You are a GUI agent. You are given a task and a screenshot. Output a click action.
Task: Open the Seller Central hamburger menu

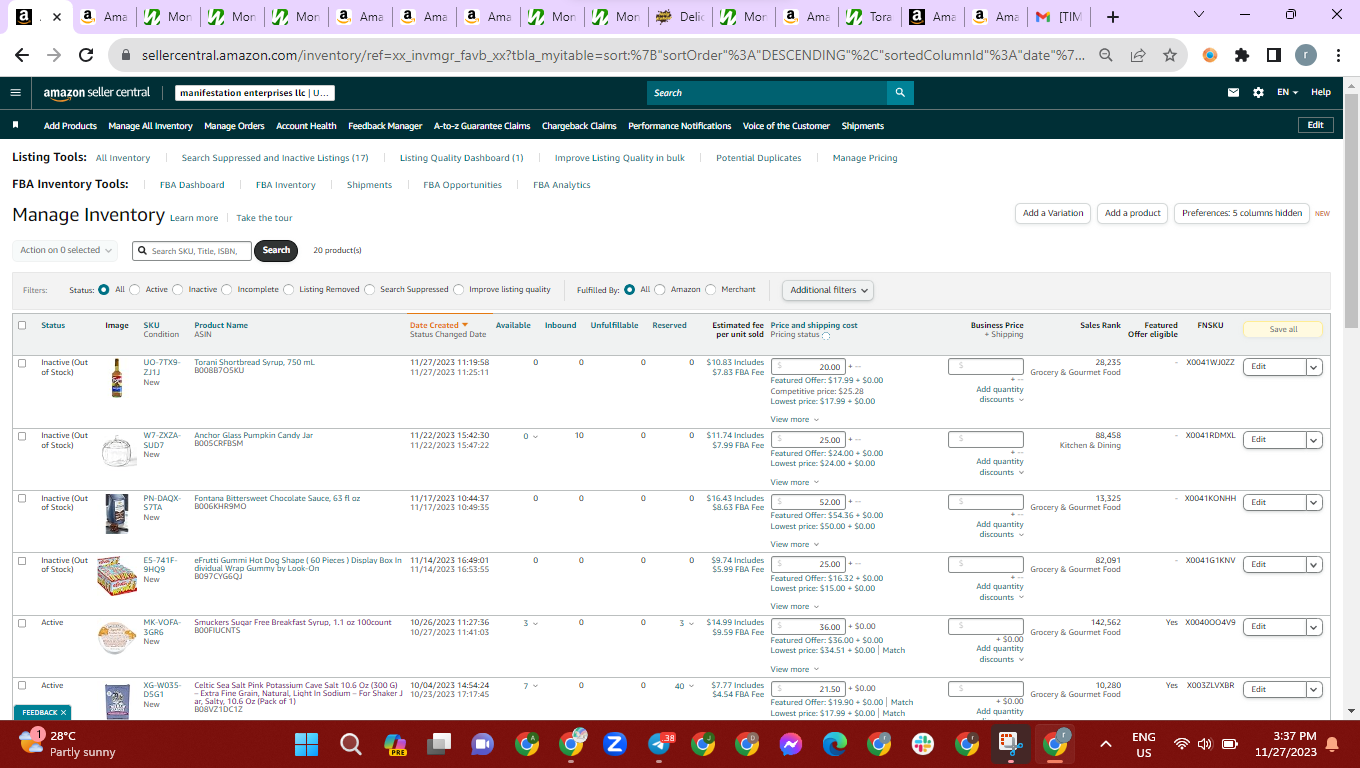(15, 93)
